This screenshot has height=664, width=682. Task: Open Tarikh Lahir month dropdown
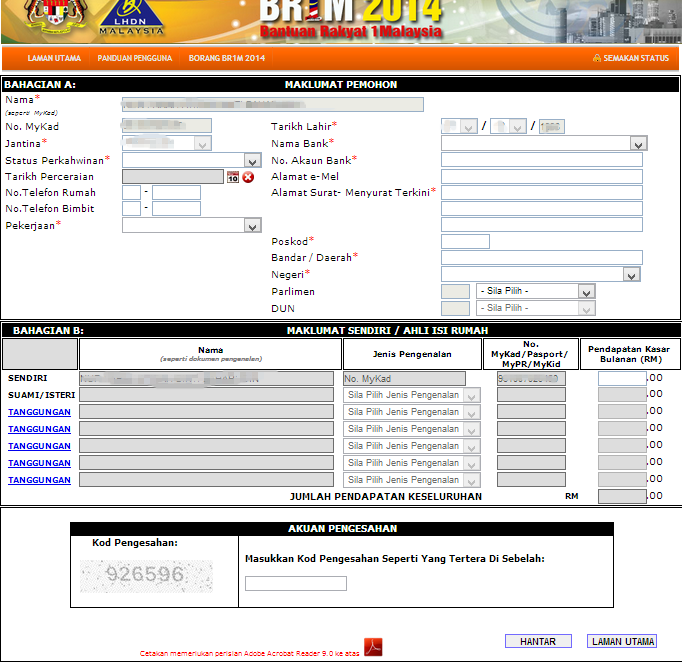pos(517,127)
